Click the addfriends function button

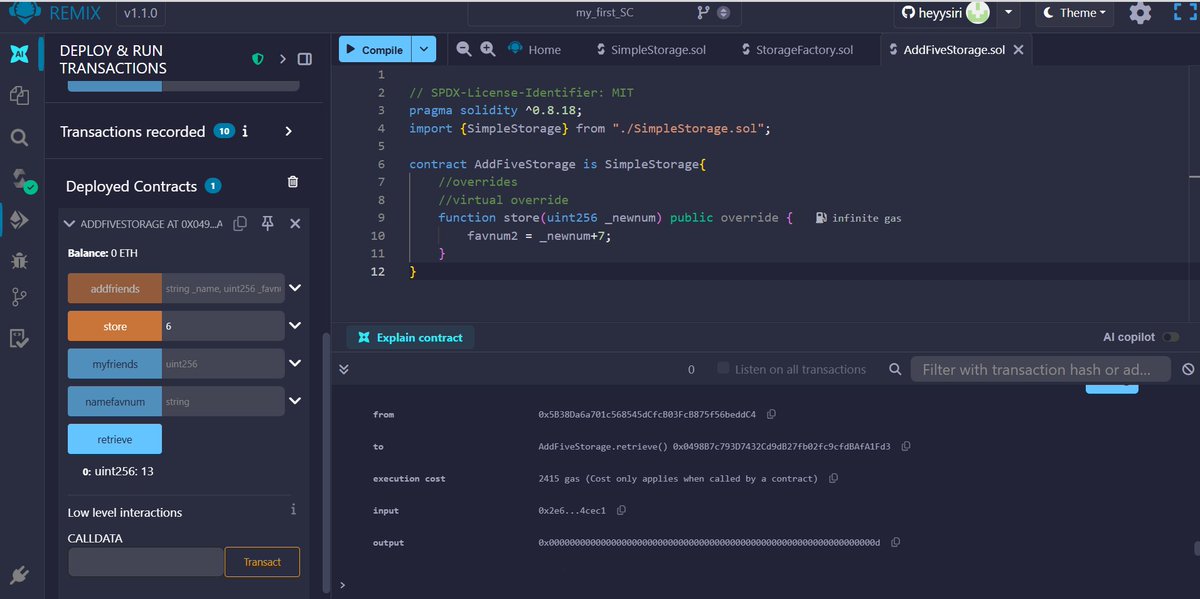(x=114, y=288)
